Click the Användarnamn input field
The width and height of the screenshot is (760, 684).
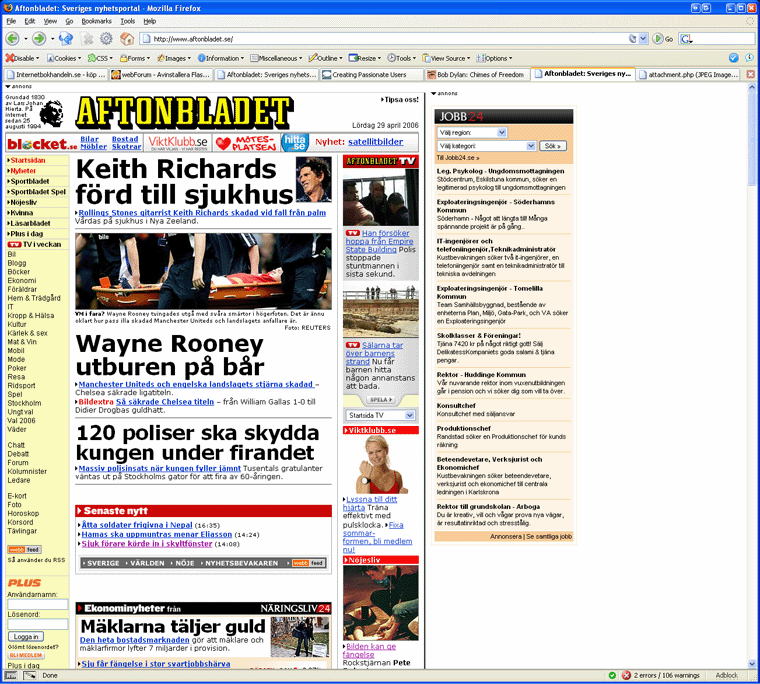[x=37, y=604]
